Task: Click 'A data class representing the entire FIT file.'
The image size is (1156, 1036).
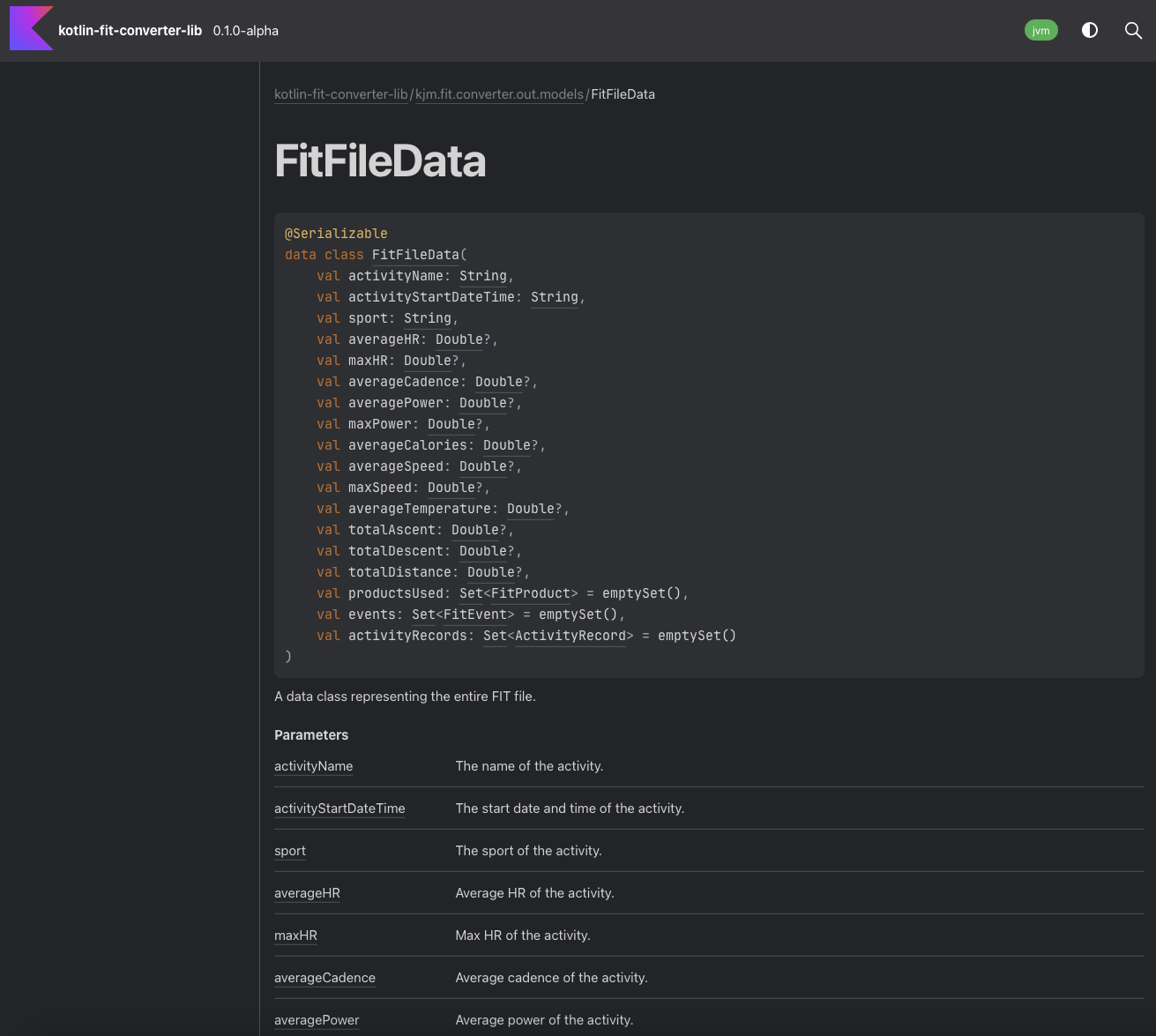Action: (405, 697)
